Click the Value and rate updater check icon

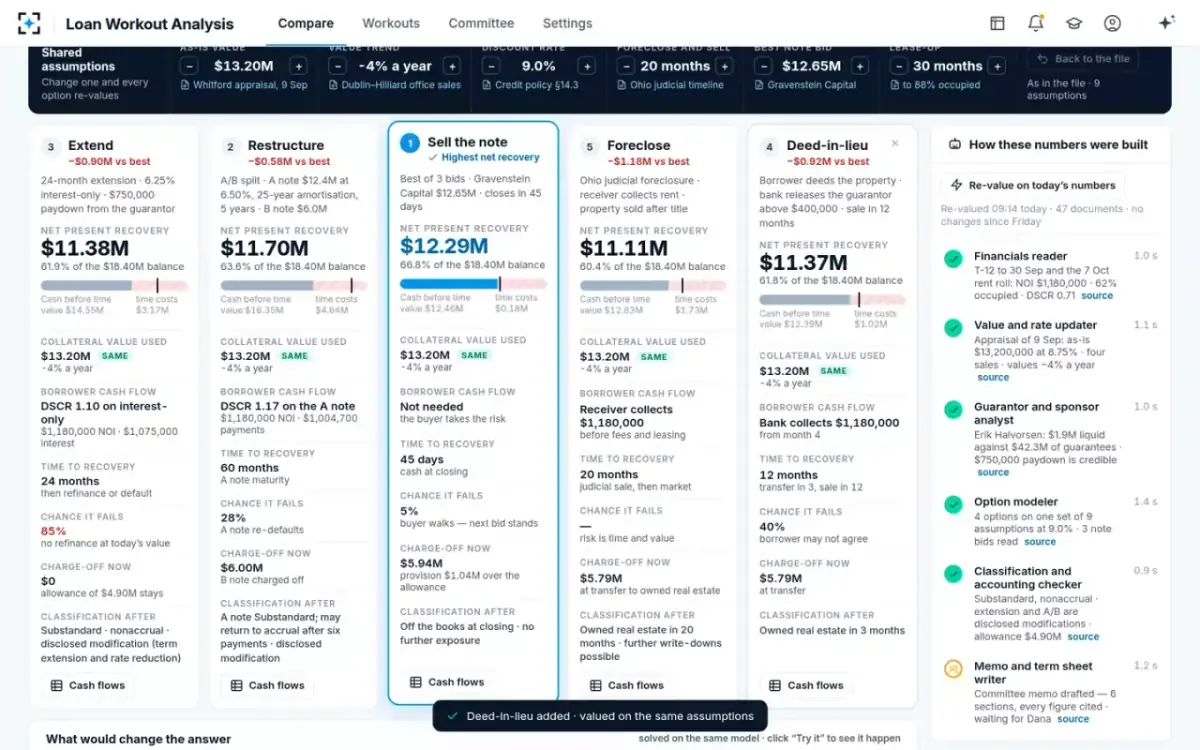click(954, 328)
